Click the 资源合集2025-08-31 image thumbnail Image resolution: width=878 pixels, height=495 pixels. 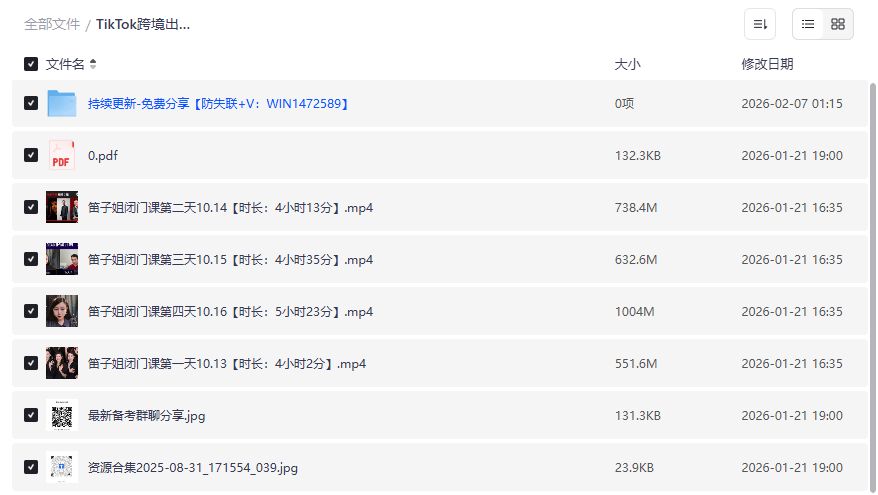click(62, 467)
